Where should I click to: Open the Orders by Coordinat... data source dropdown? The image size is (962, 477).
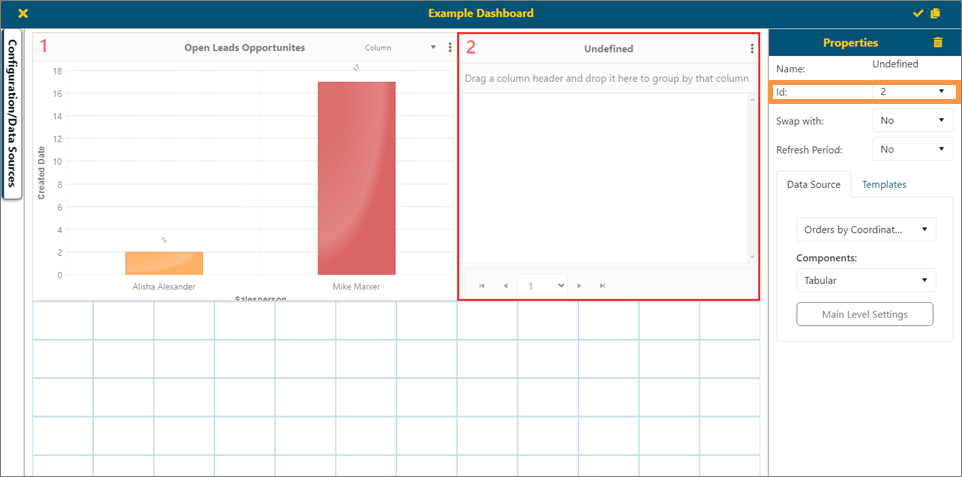pos(866,230)
